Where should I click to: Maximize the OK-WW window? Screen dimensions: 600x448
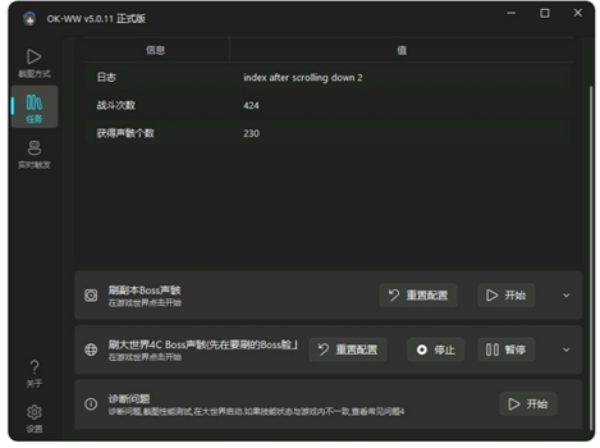click(x=545, y=13)
